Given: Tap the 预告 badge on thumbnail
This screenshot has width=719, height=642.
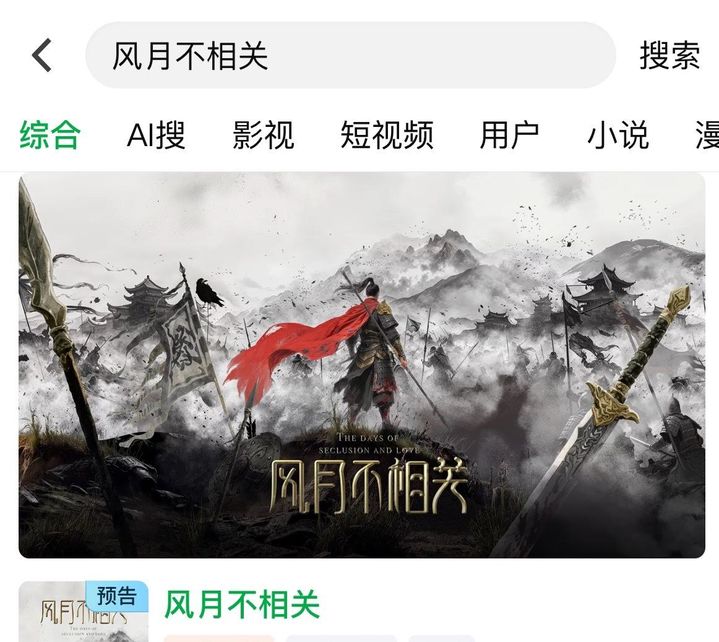Looking at the screenshot, I should 117,596.
